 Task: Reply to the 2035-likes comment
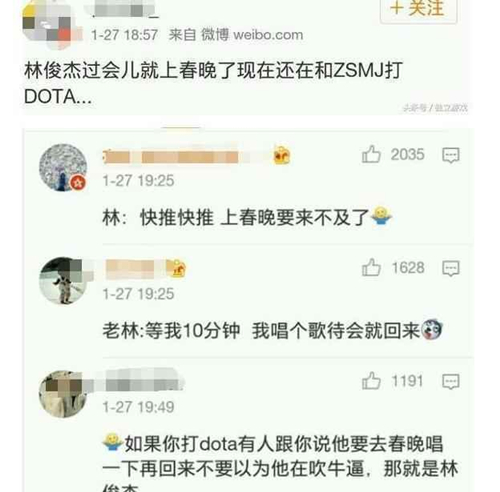451,155
